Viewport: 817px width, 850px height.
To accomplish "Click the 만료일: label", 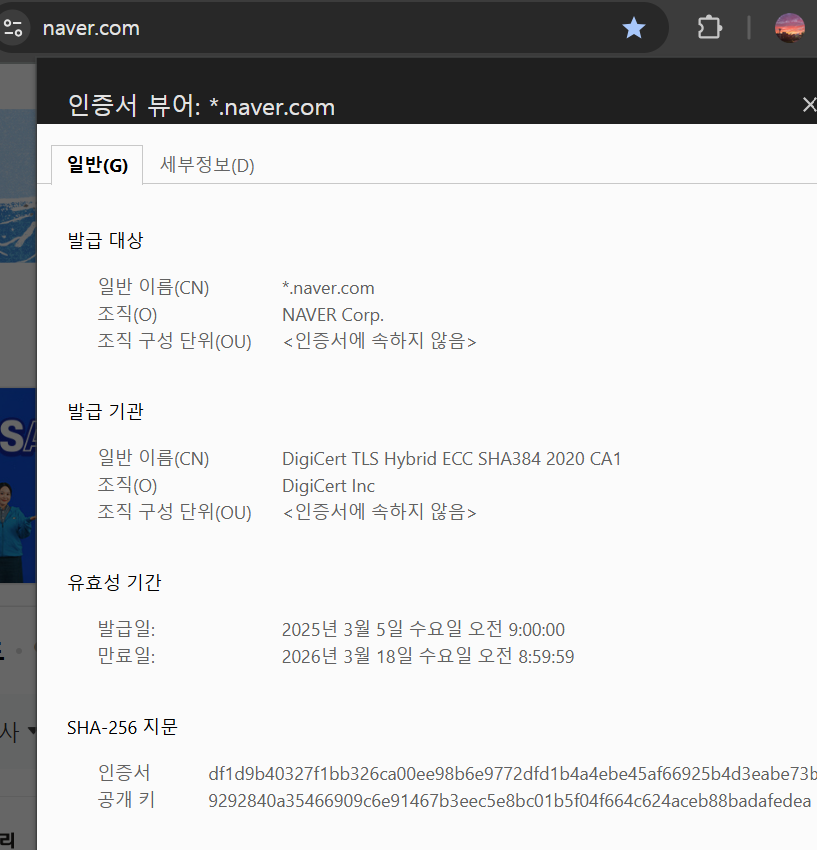I will [x=126, y=656].
